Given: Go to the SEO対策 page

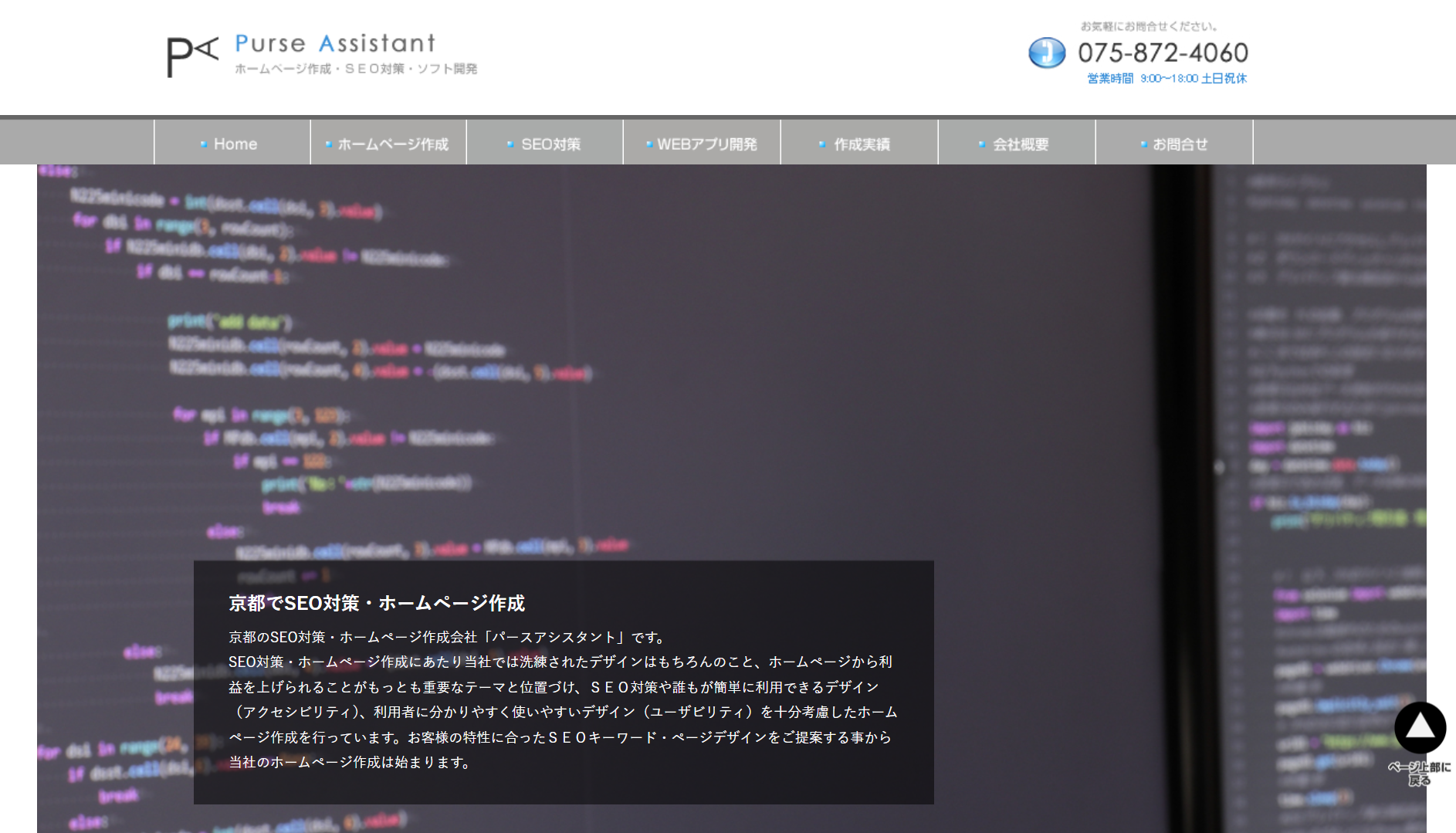Looking at the screenshot, I should [545, 144].
